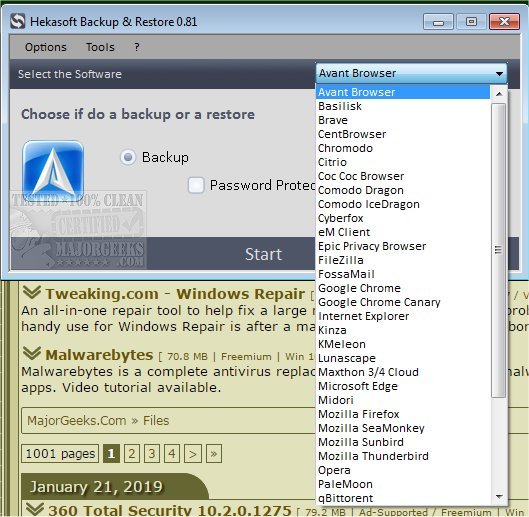The width and height of the screenshot is (529, 517).
Task: Choose qBittorent from the list
Action: [x=403, y=498]
